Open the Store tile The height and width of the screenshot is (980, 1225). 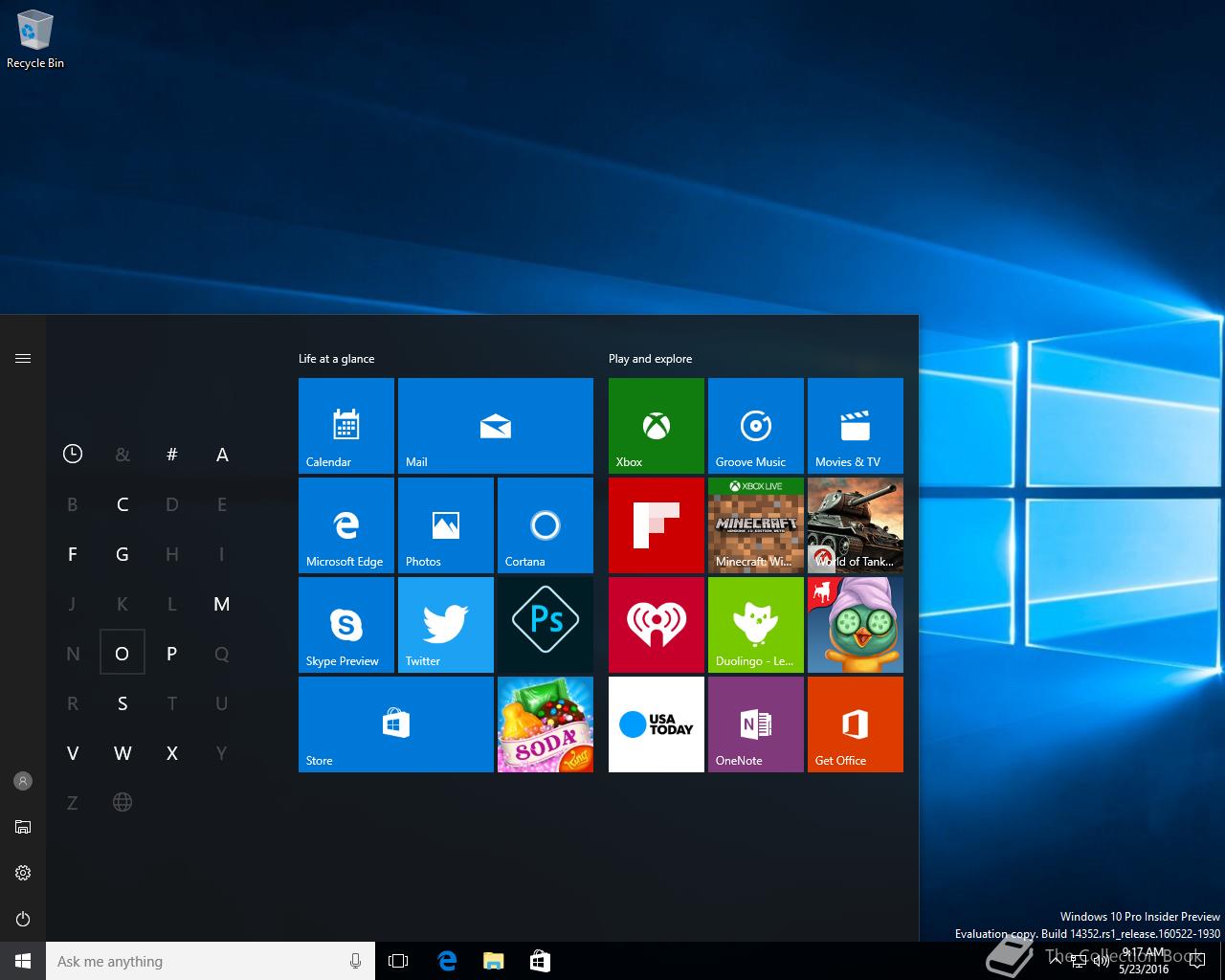point(396,724)
